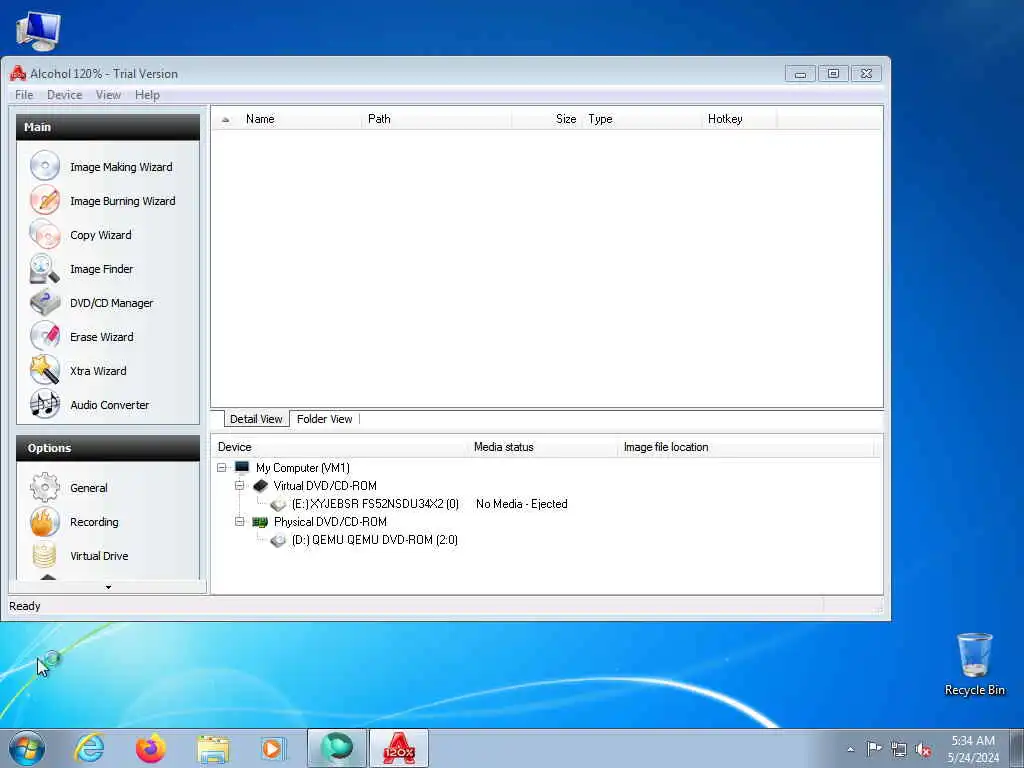Click the Device column header
Screen dimensions: 1024x768
click(x=340, y=447)
